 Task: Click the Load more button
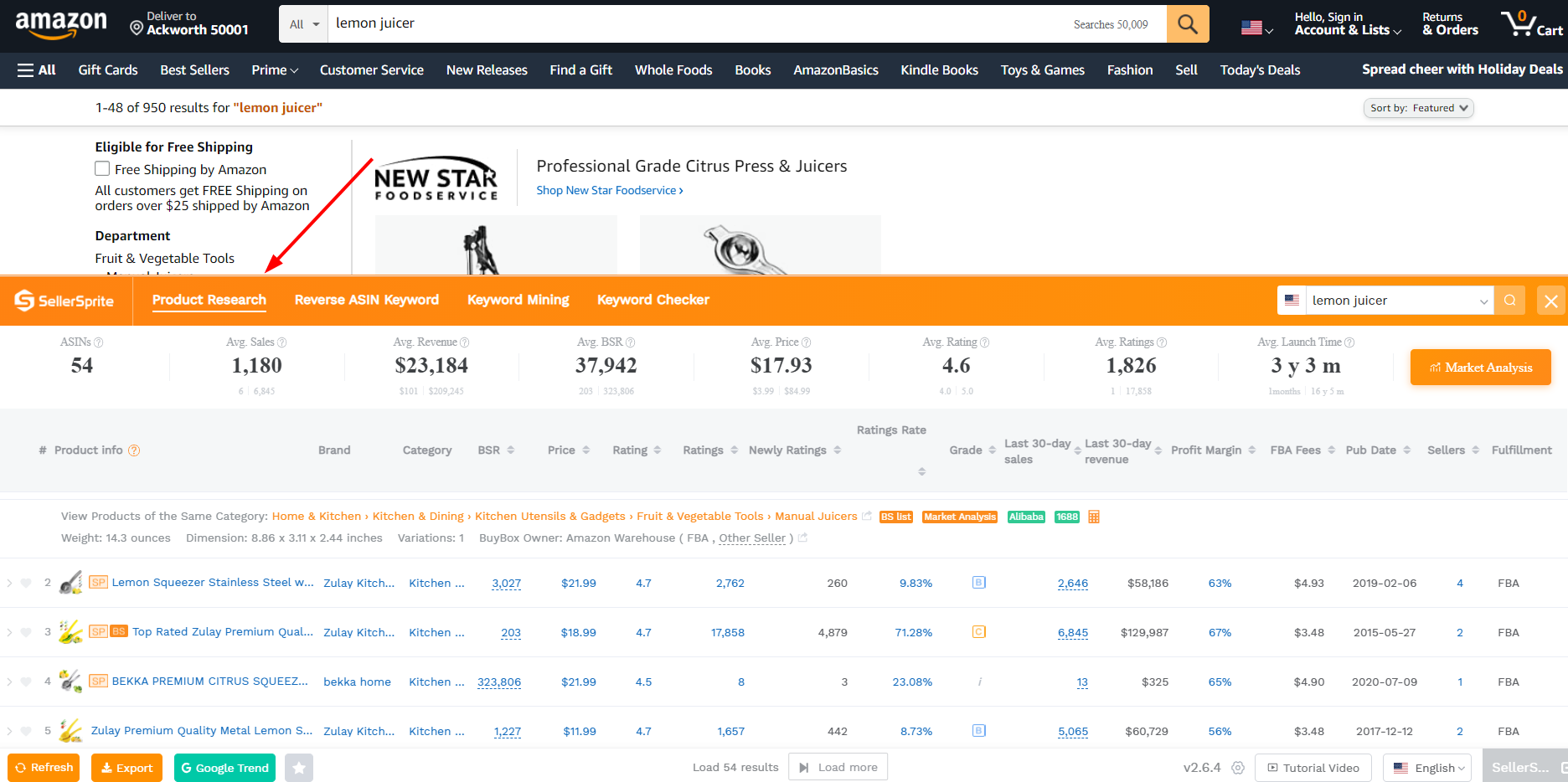pyautogui.click(x=838, y=768)
